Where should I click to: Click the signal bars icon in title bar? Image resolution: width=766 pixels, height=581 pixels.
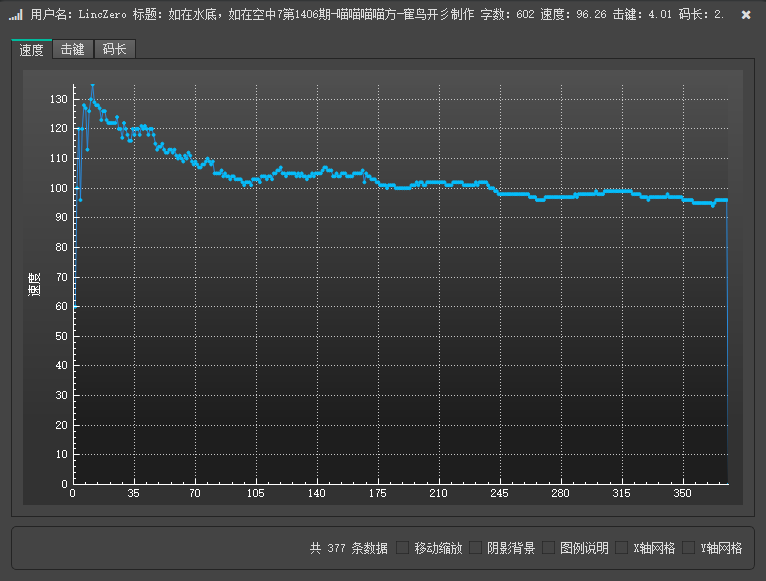click(16, 15)
